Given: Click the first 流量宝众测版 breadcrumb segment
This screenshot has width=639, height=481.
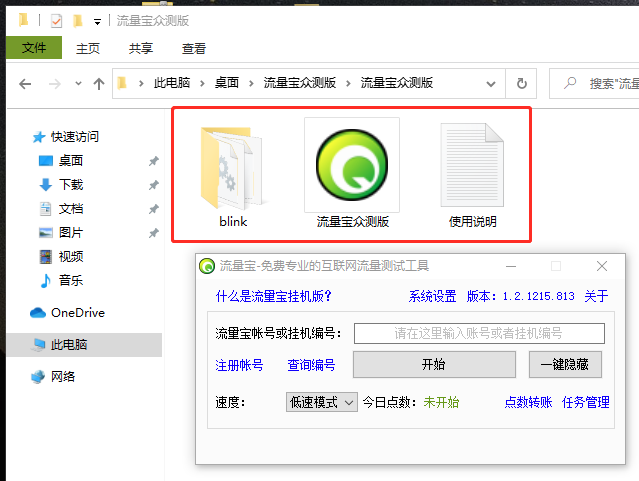Looking at the screenshot, I should (300, 83).
